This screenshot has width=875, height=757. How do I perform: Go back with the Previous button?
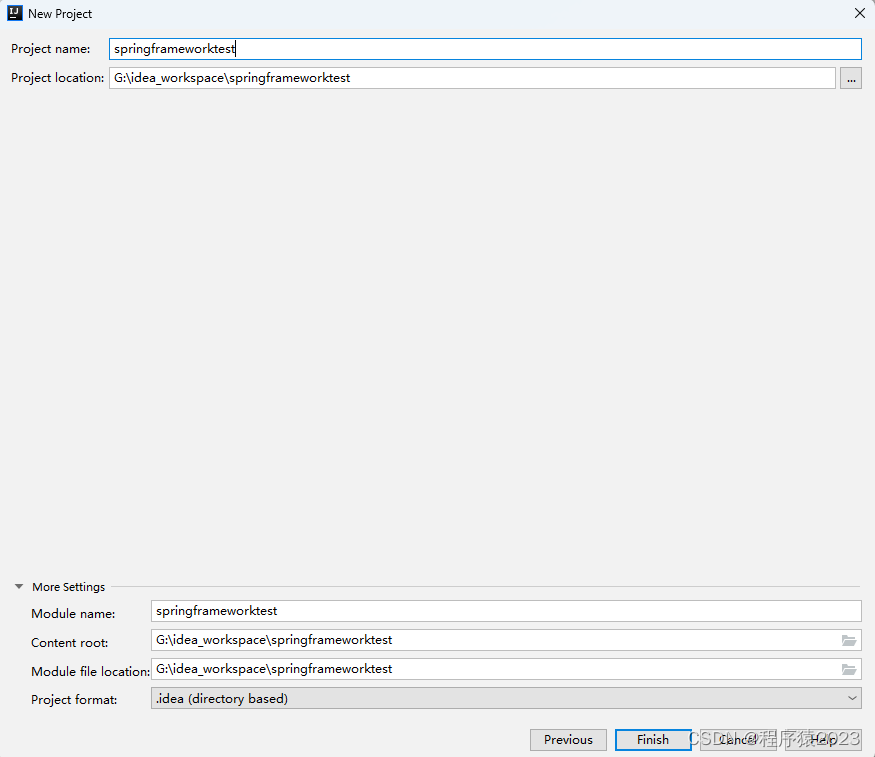click(568, 740)
